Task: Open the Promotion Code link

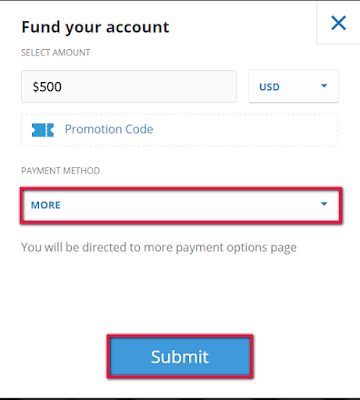Action: click(109, 129)
